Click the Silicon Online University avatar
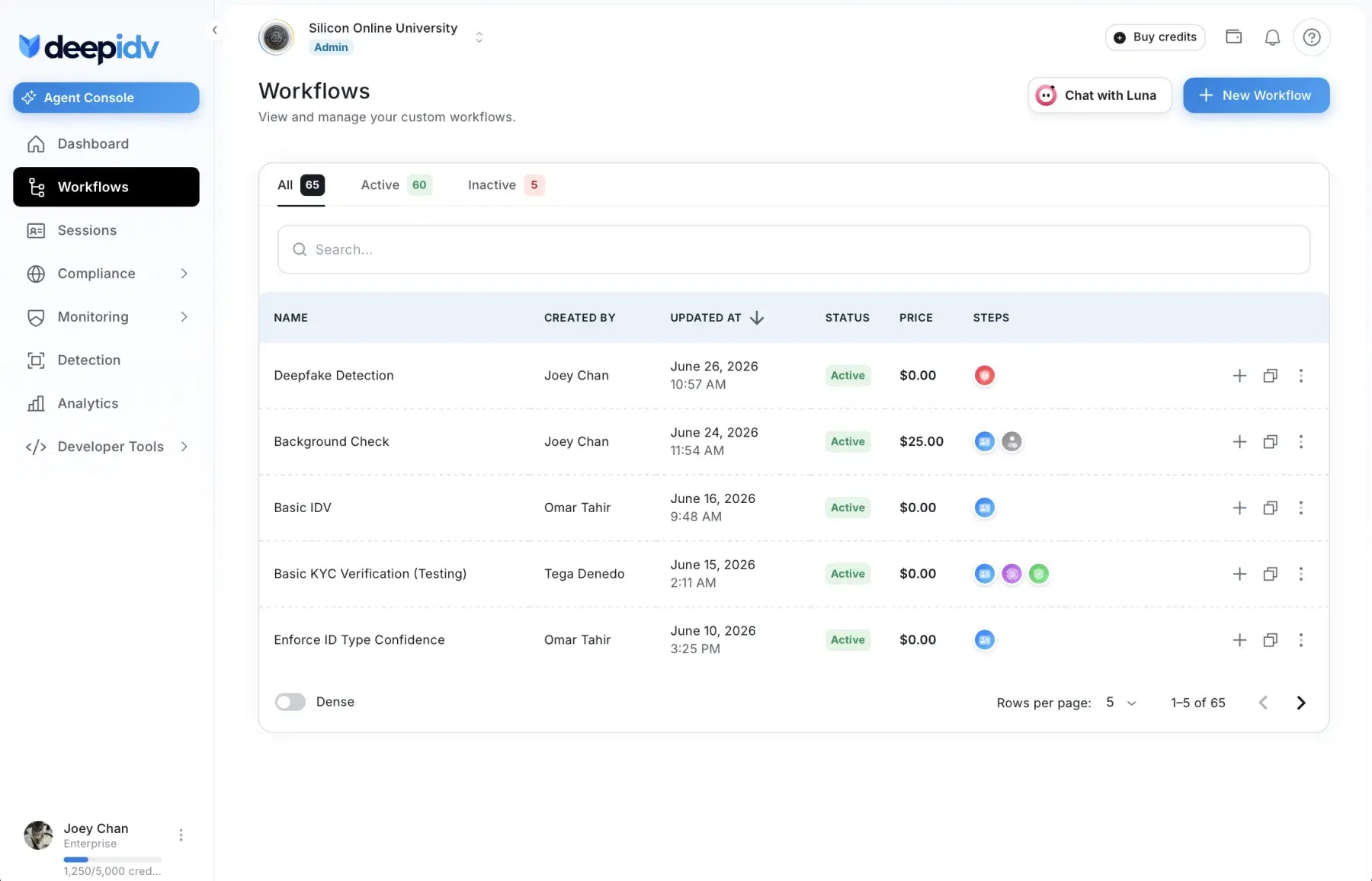This screenshot has height=881, width=1372. click(x=276, y=37)
